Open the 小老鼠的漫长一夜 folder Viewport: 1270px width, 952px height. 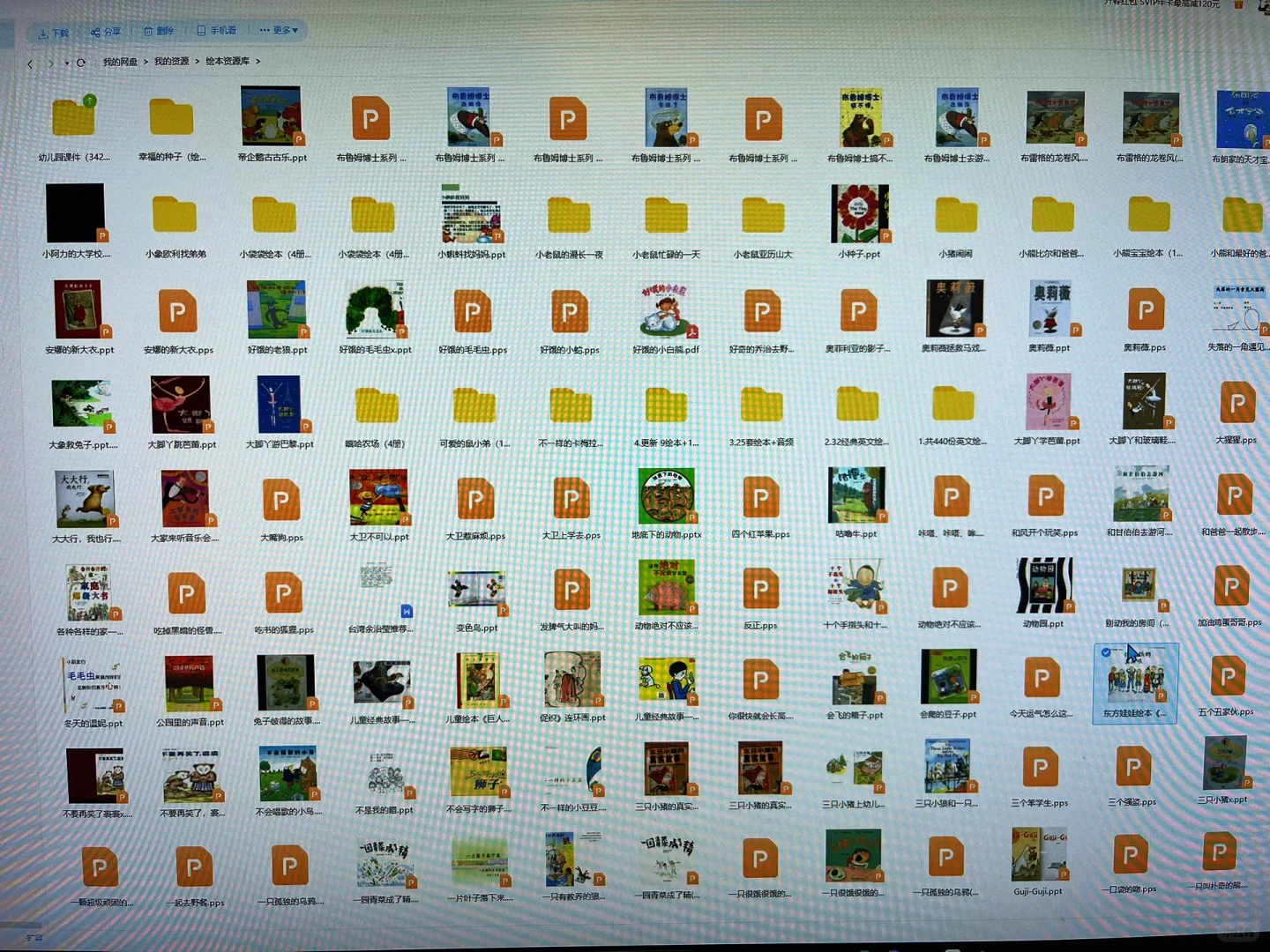pos(569,215)
